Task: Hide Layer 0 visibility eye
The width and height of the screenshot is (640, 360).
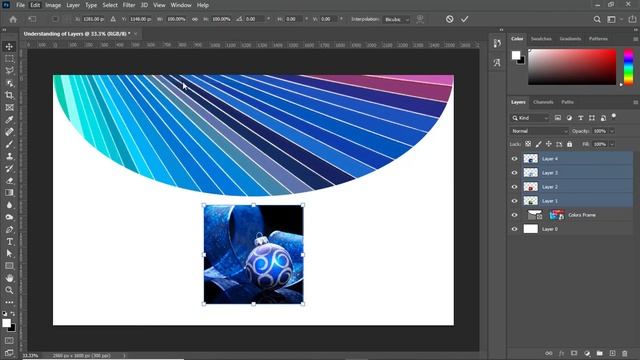Action: click(514, 229)
